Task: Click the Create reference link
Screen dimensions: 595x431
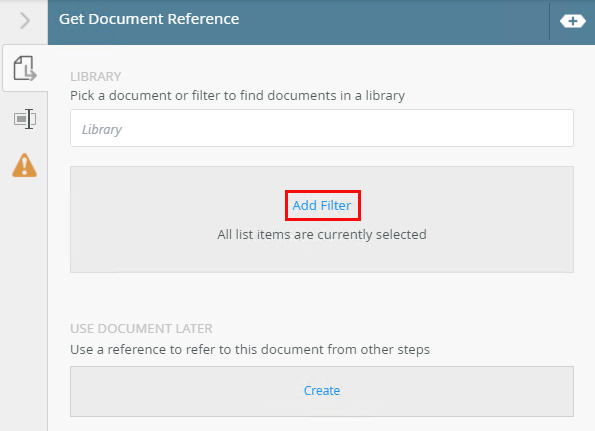Action: coord(322,390)
